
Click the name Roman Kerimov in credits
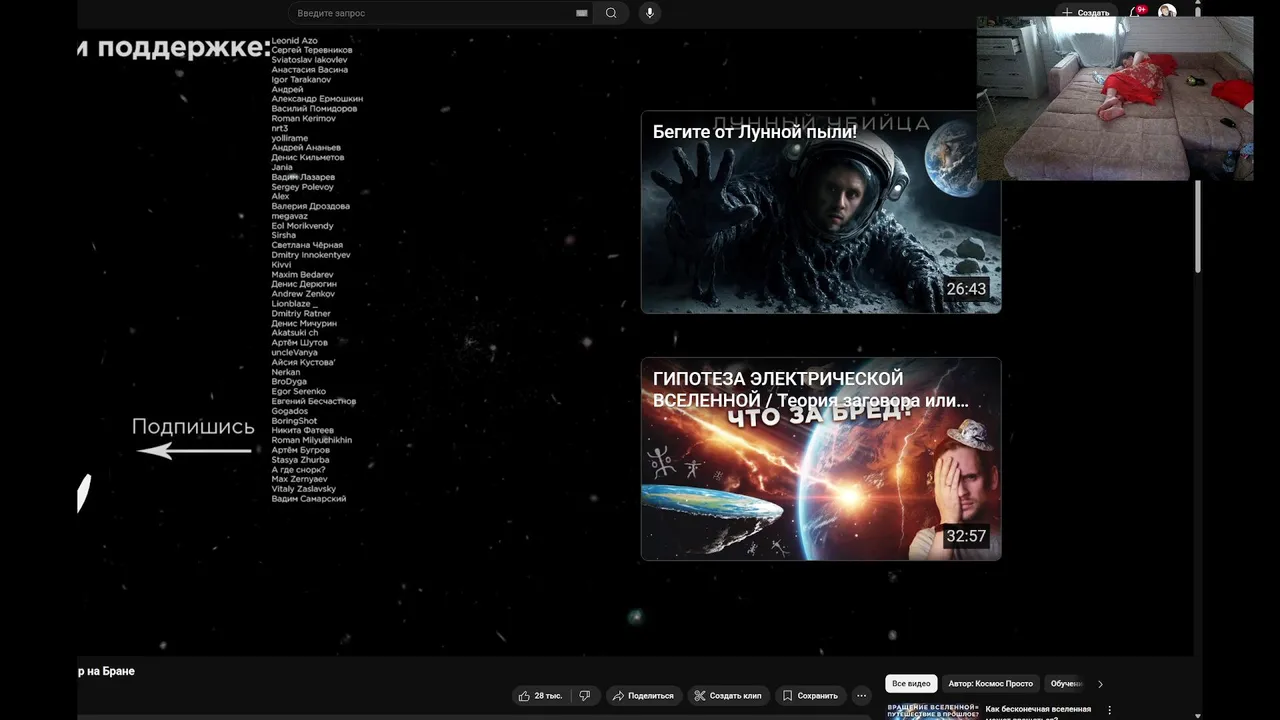303,119
